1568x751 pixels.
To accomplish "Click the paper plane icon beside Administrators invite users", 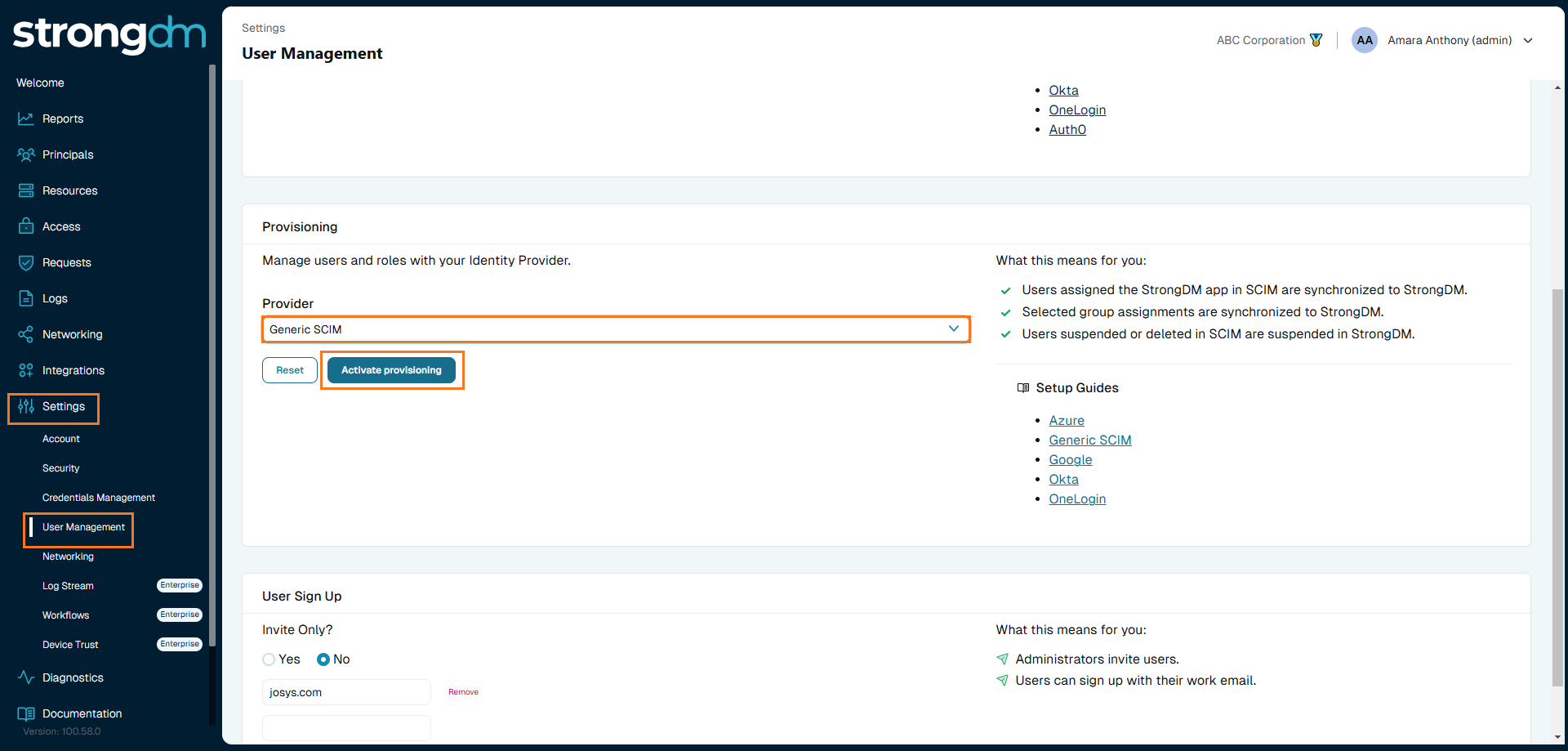I will (x=1003, y=659).
